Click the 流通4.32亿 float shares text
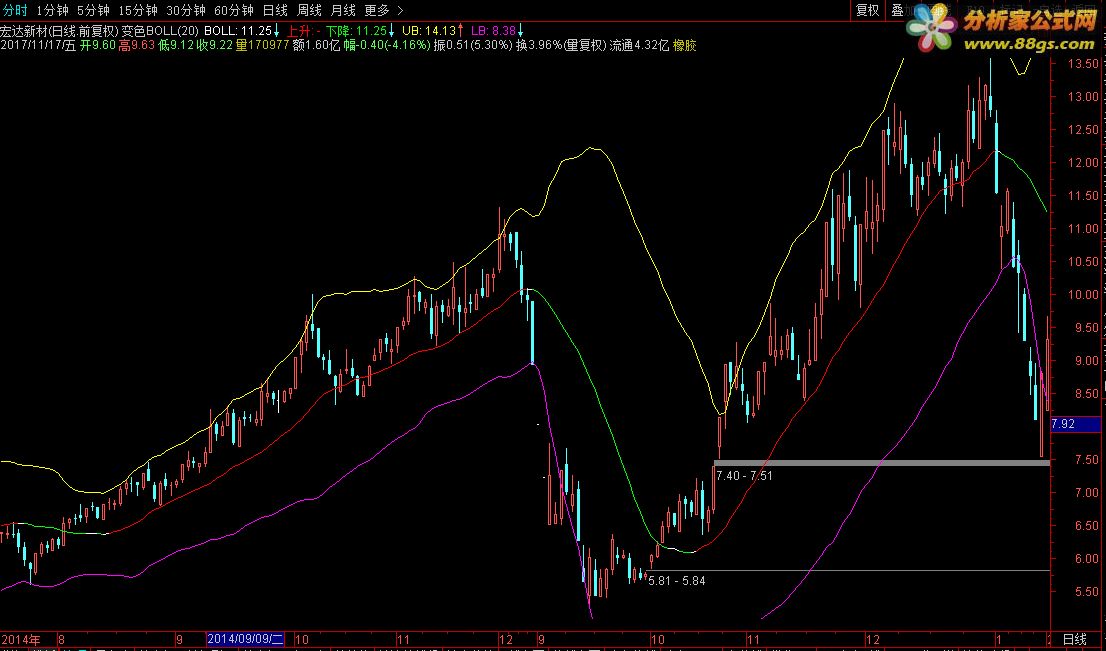 (639, 45)
